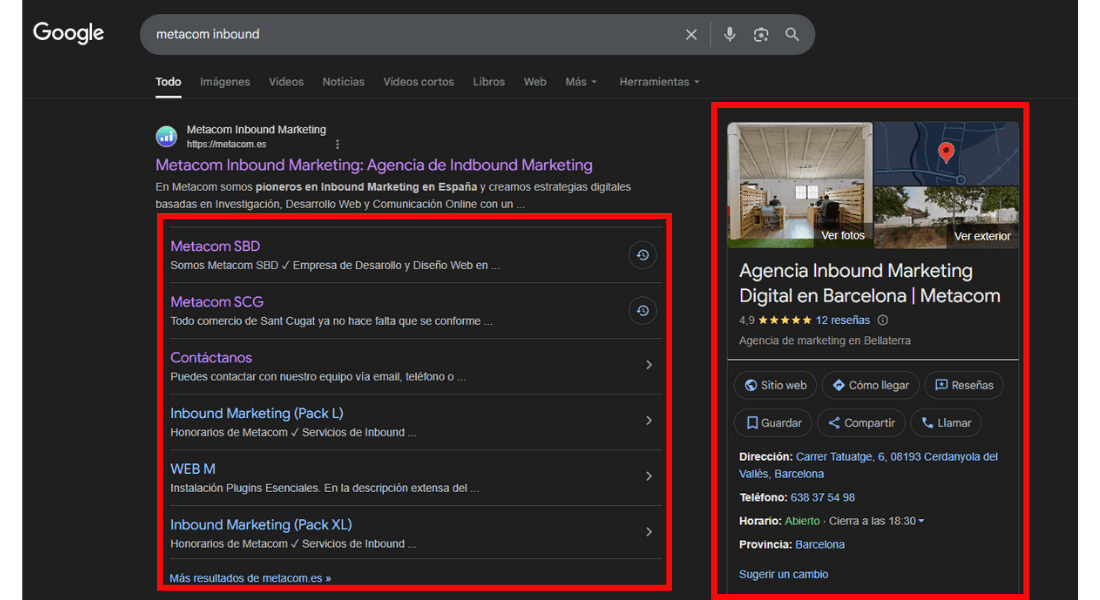
Task: Expand the Contáctanos sitelink chevron
Action: (x=649, y=365)
